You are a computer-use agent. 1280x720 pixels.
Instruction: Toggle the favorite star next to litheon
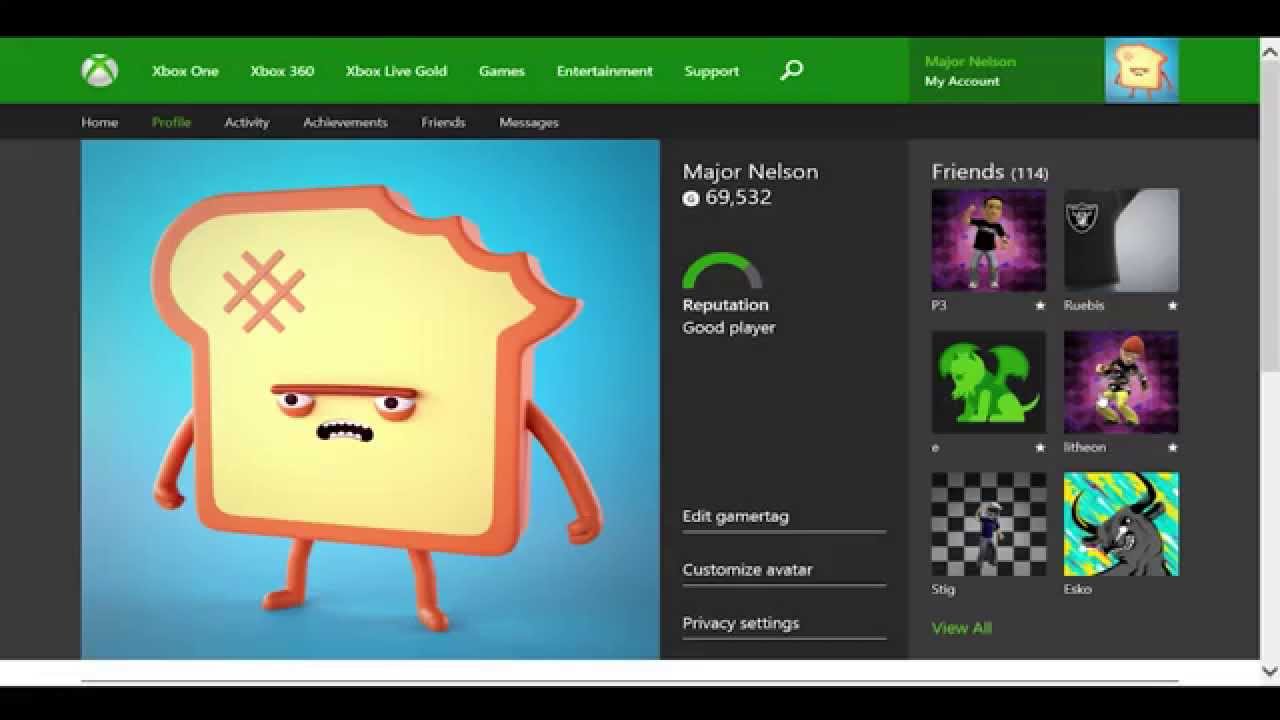[1173, 448]
